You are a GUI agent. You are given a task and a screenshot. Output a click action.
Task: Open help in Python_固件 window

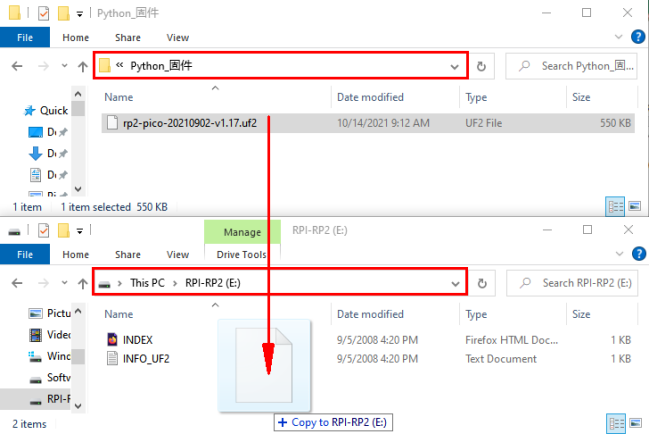tap(638, 37)
